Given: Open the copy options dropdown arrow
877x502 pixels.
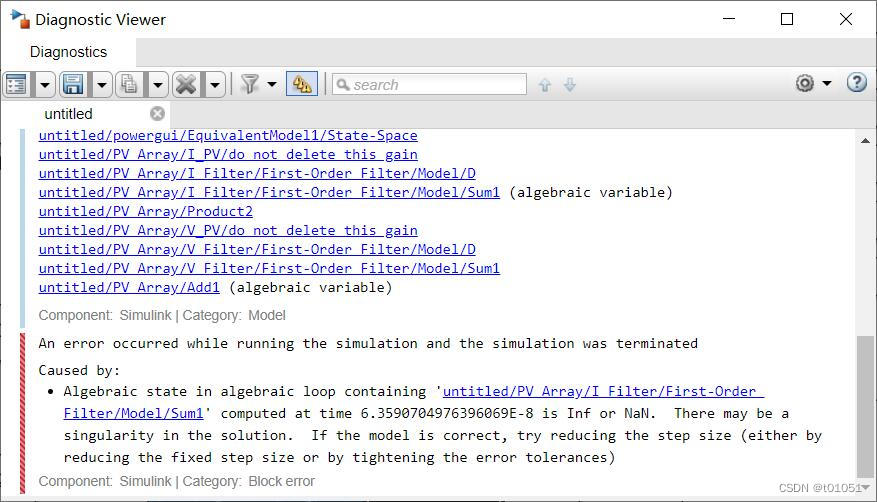Looking at the screenshot, I should (x=158, y=85).
